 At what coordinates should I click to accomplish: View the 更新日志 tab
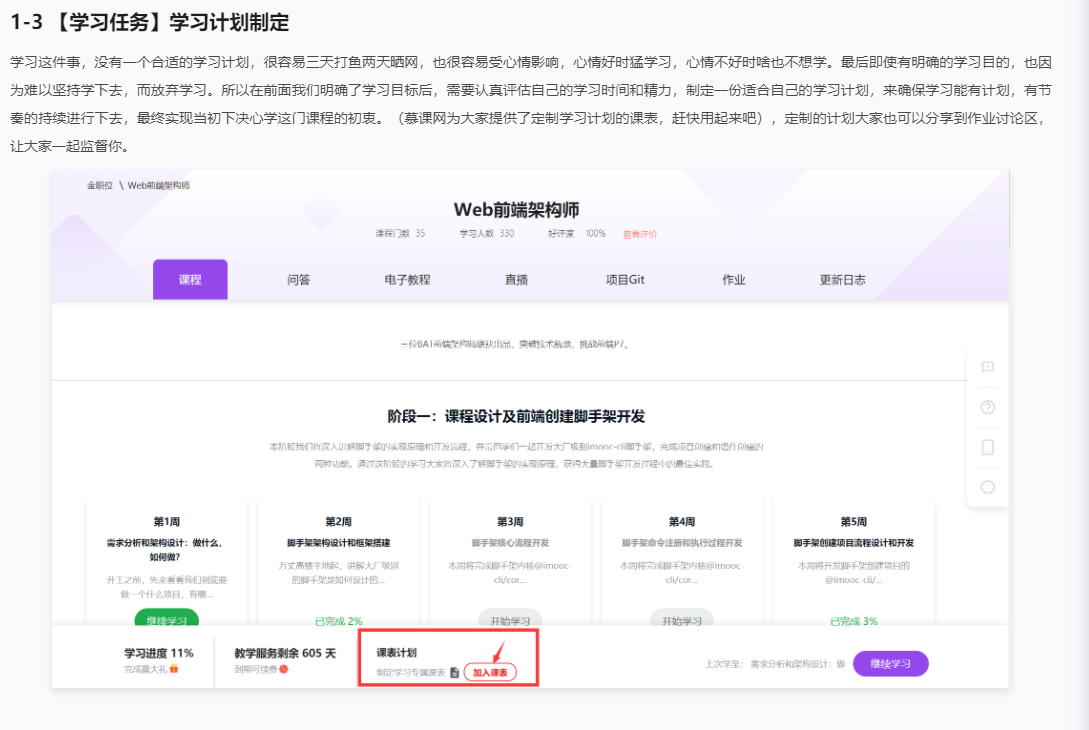click(842, 280)
